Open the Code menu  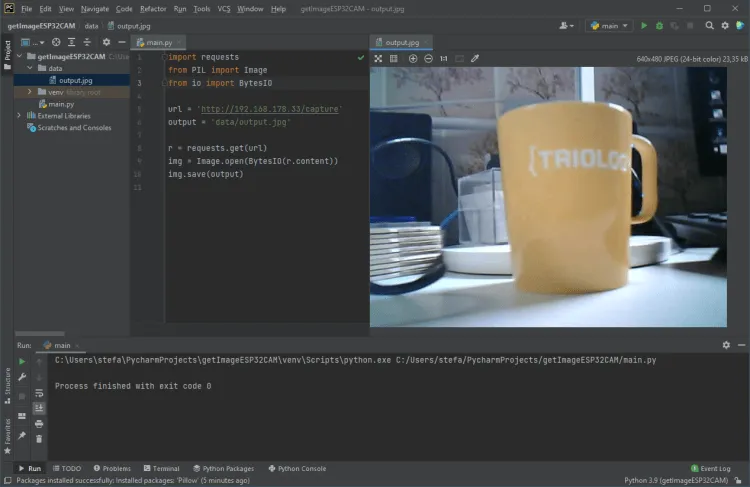(x=124, y=9)
